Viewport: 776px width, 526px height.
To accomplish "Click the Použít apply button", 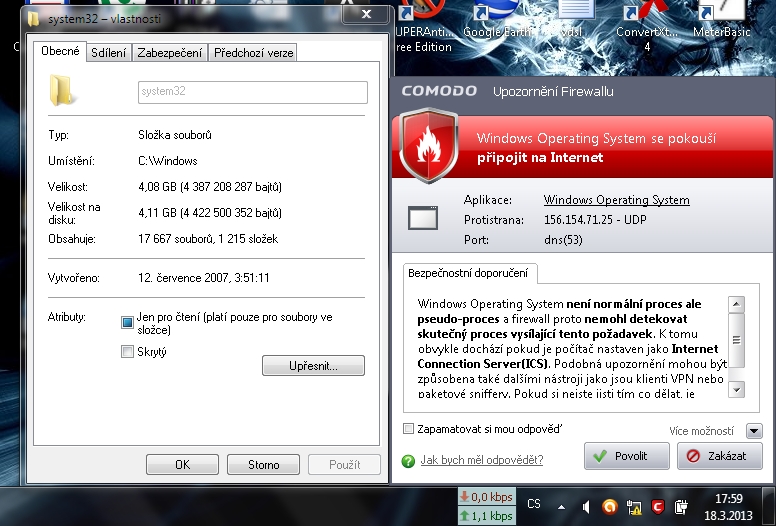I will point(344,465).
